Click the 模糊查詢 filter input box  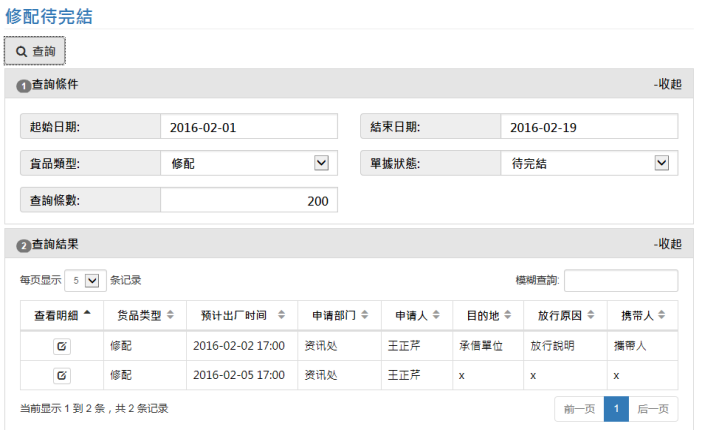coord(620,280)
